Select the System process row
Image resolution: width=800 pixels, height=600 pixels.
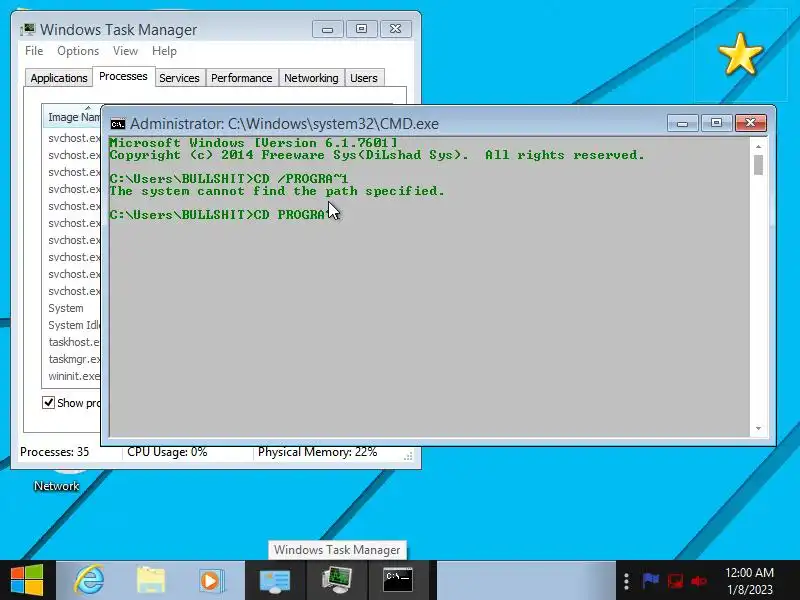tap(72, 308)
